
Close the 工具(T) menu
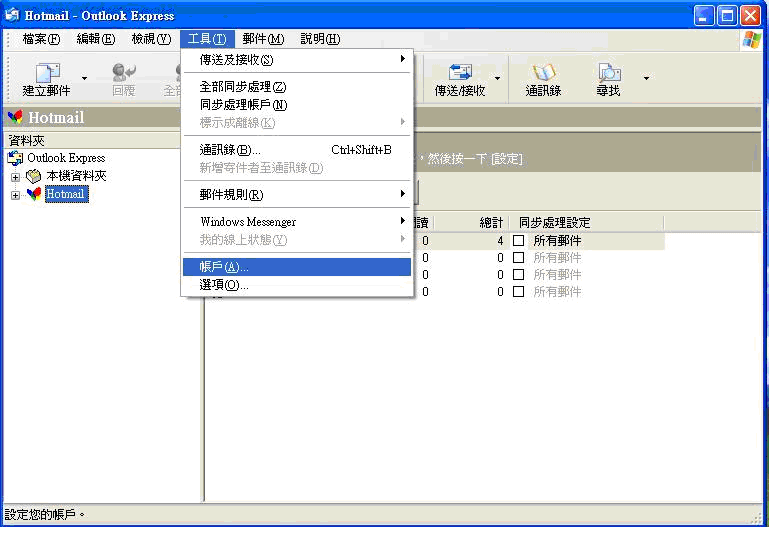207,39
